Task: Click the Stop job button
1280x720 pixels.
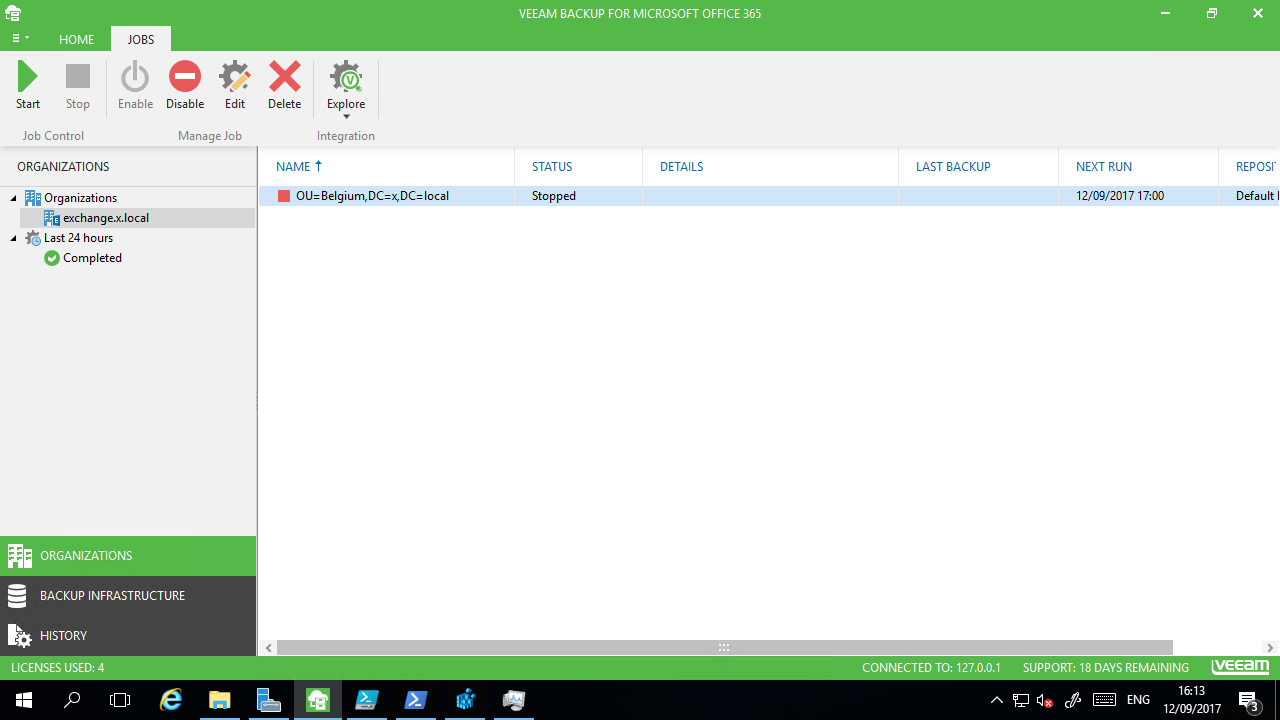Action: pos(78,85)
